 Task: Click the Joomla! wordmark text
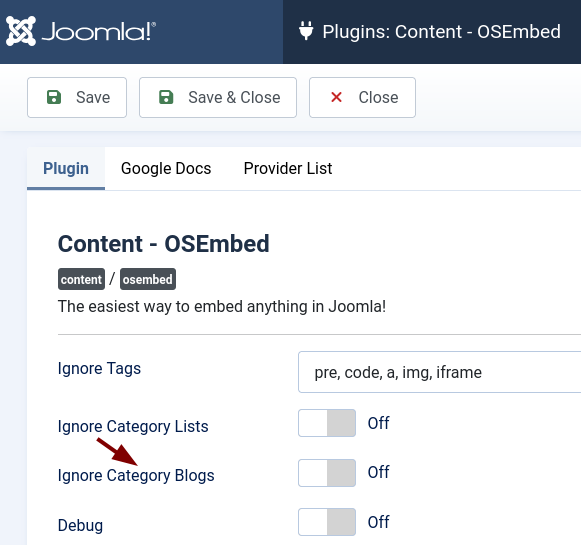tap(99, 31)
